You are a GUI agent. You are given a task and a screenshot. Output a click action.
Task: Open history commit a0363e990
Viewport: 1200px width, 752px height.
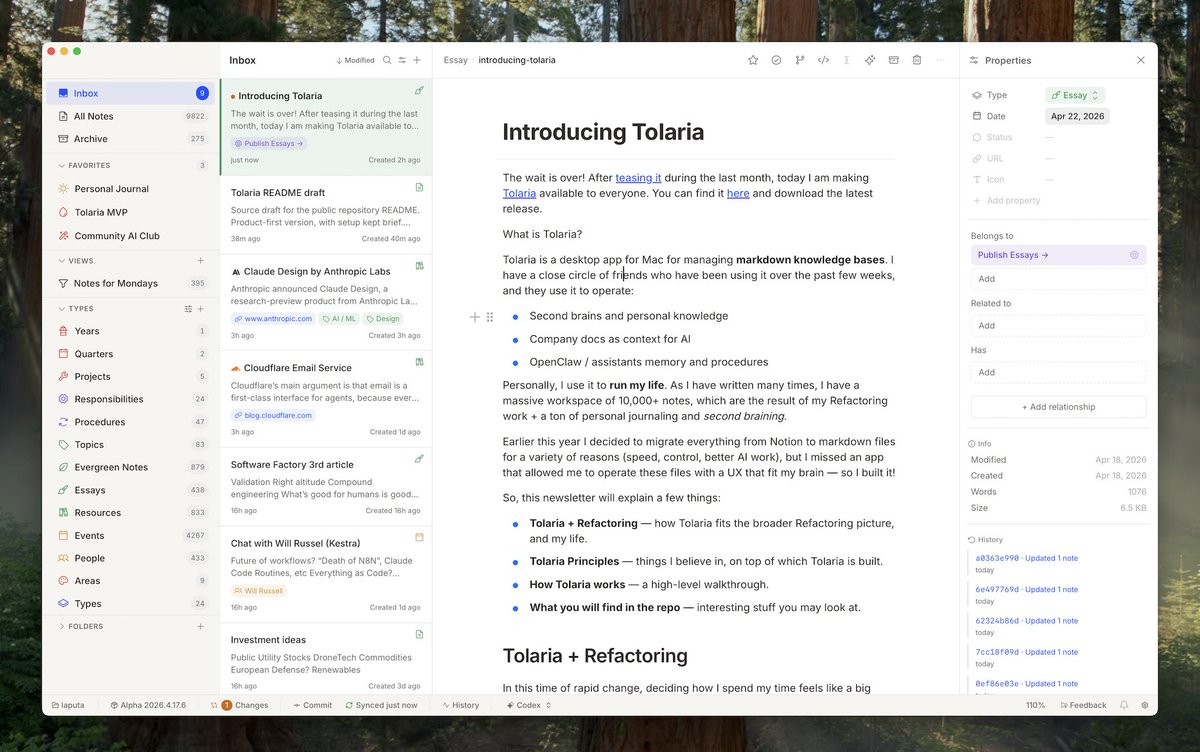point(1026,558)
